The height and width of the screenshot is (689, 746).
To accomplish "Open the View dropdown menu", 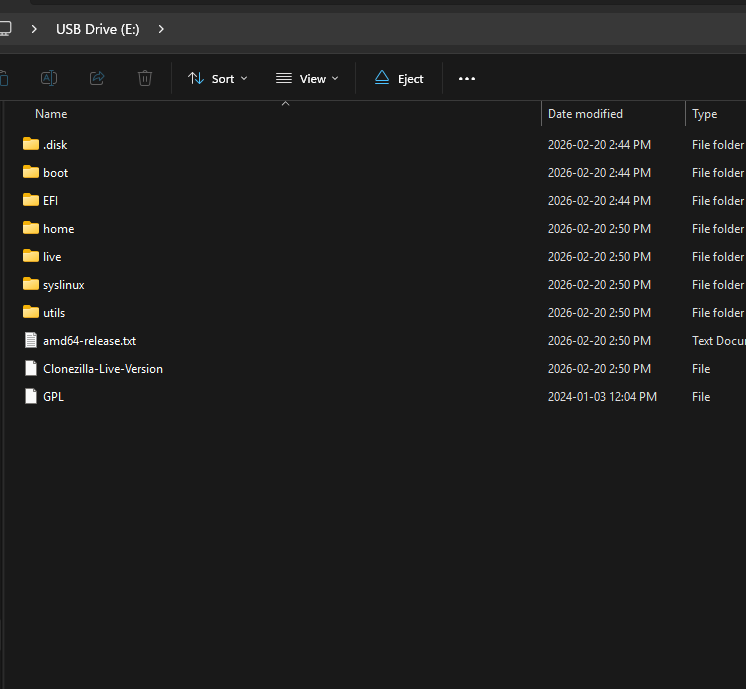I will 307,79.
